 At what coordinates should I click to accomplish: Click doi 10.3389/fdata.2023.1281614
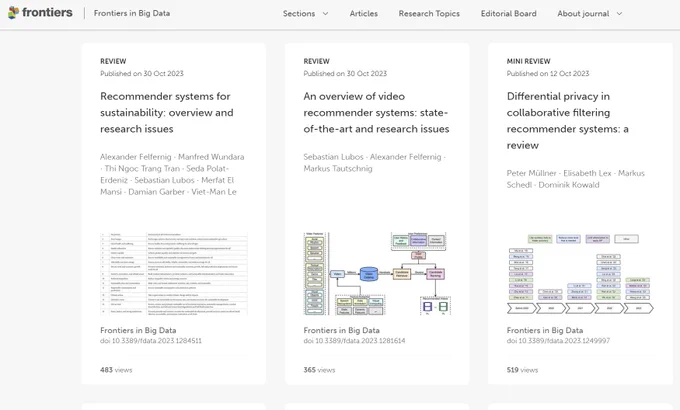[x=354, y=341]
